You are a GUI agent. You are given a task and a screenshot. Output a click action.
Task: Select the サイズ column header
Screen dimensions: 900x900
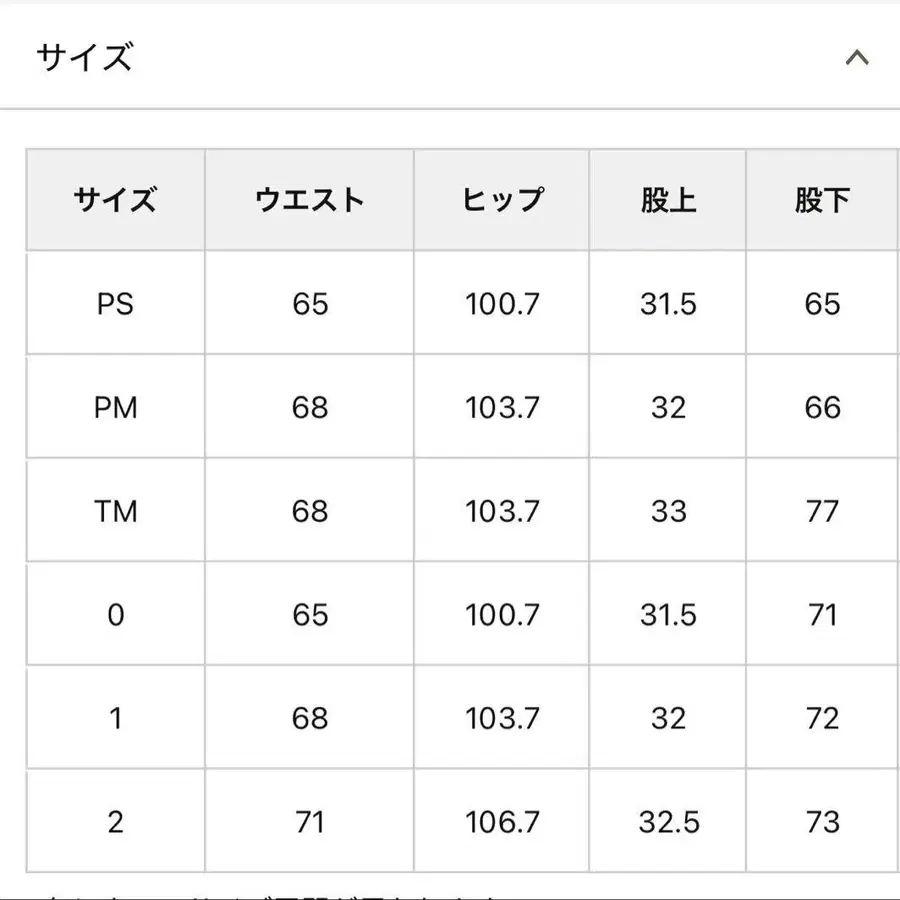[x=115, y=199]
